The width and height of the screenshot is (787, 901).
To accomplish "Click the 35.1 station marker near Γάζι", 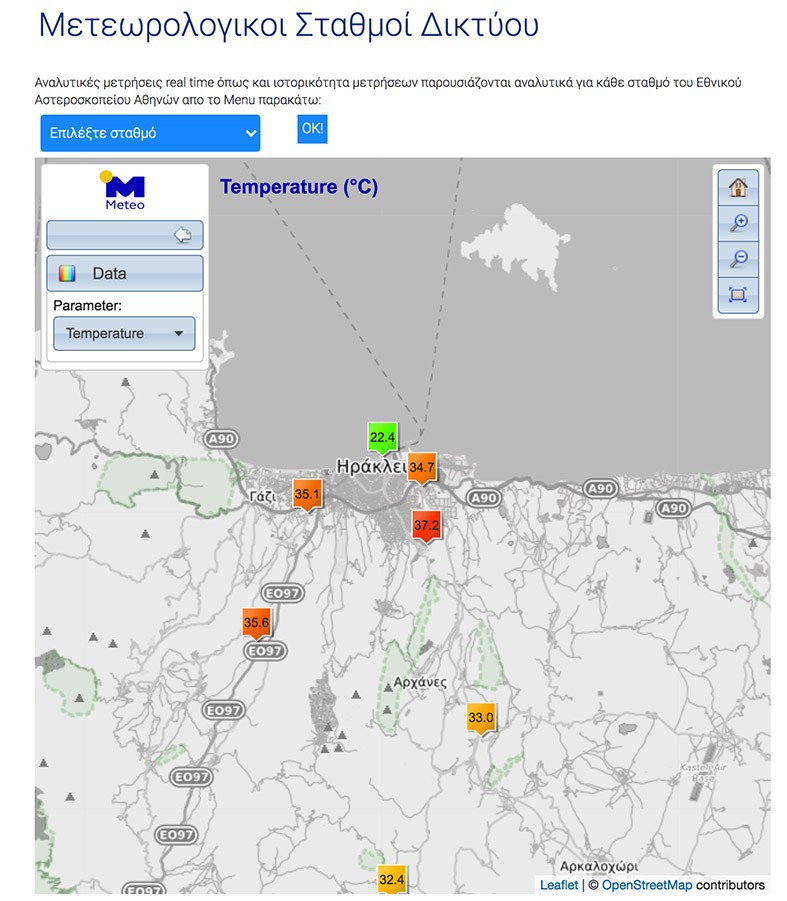I will (306, 494).
